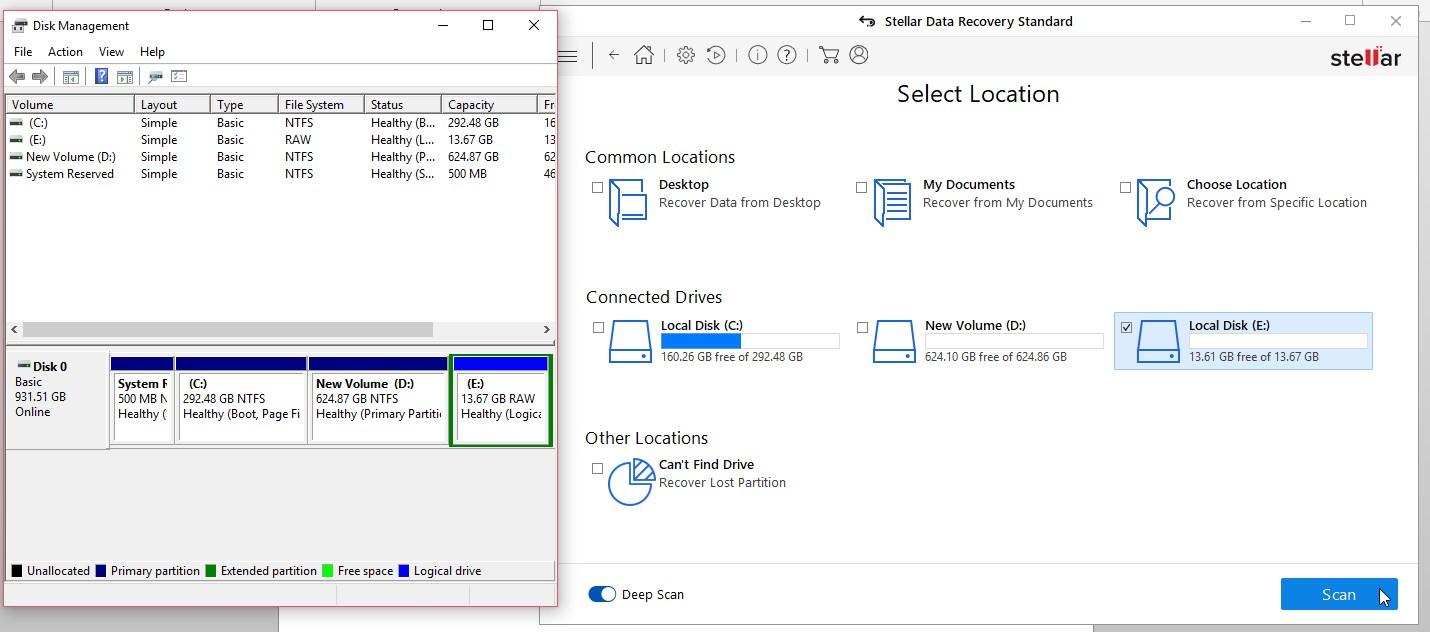Click the horizontal scrollbar left arrow in volume list
The width and height of the screenshot is (1430, 632).
tap(14, 329)
